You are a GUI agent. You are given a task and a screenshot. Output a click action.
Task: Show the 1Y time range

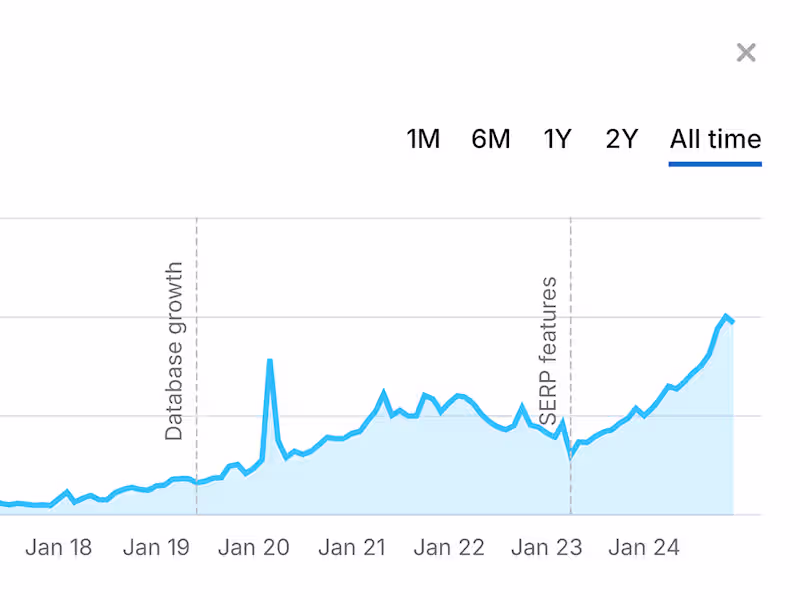tap(557, 139)
